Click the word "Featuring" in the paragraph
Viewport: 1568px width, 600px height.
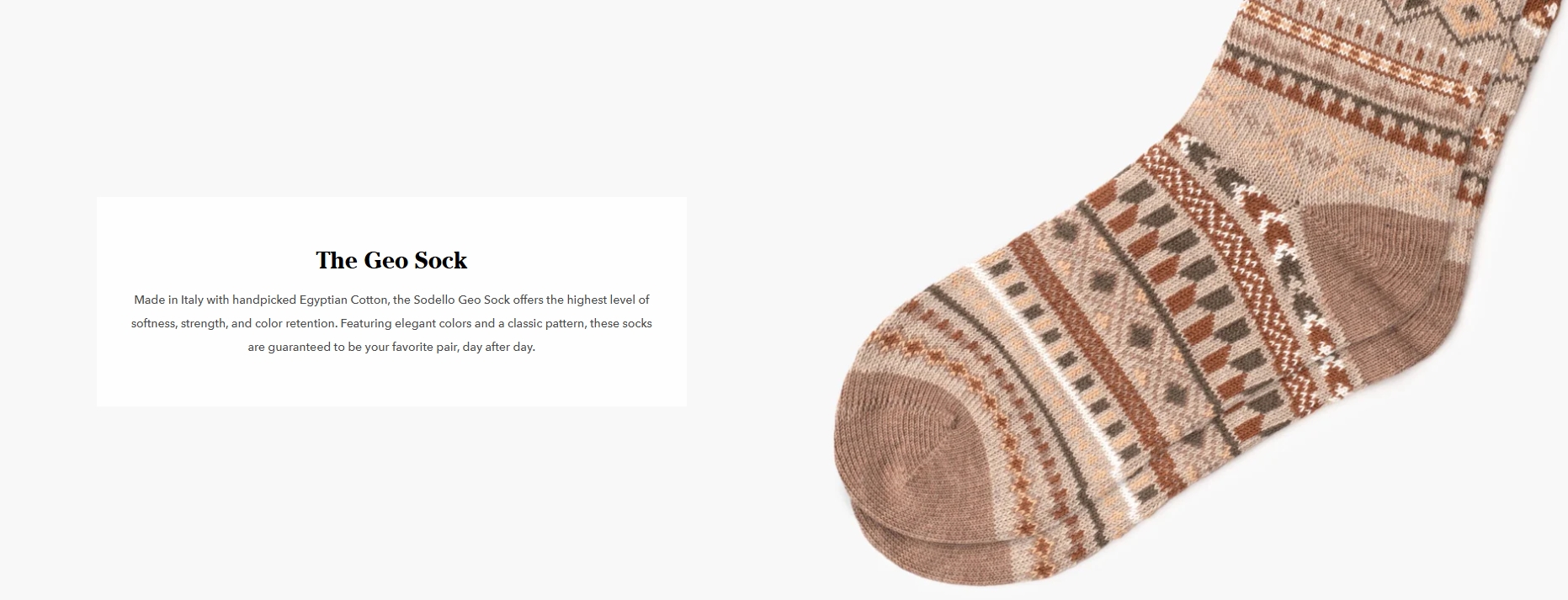(365, 323)
